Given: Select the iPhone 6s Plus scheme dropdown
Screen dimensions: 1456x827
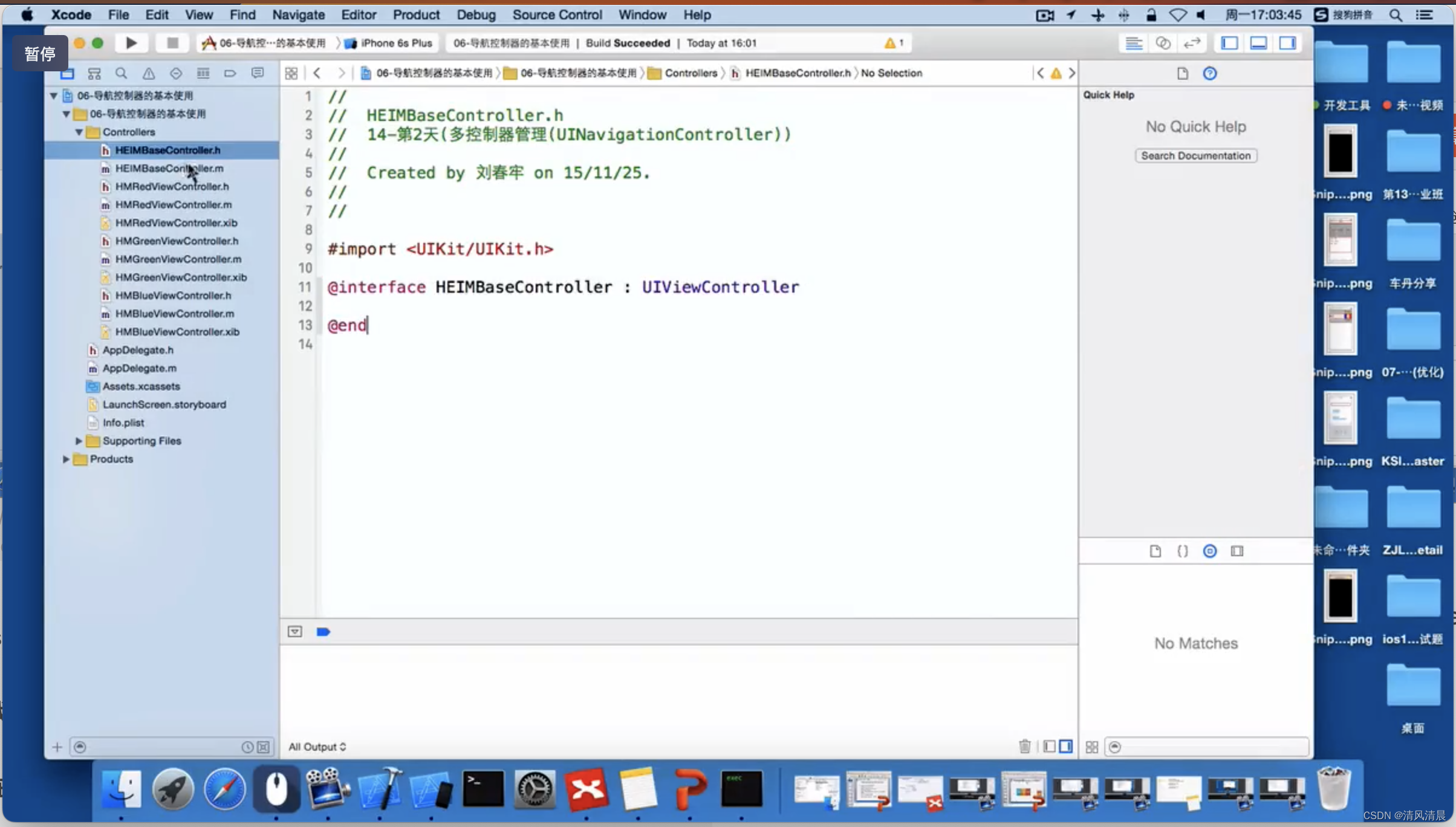Looking at the screenshot, I should pyautogui.click(x=391, y=43).
